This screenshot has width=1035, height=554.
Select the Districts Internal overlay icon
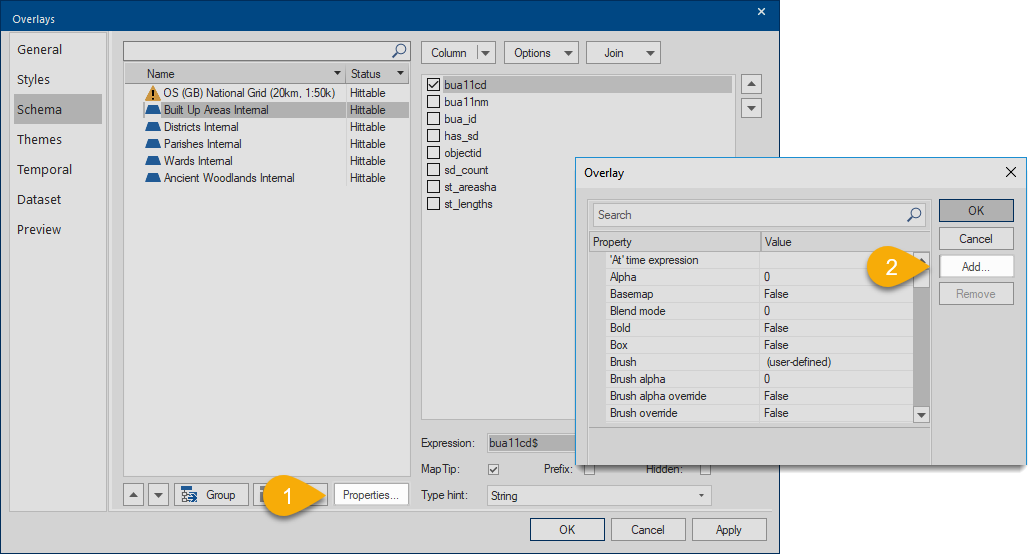pyautogui.click(x=153, y=127)
